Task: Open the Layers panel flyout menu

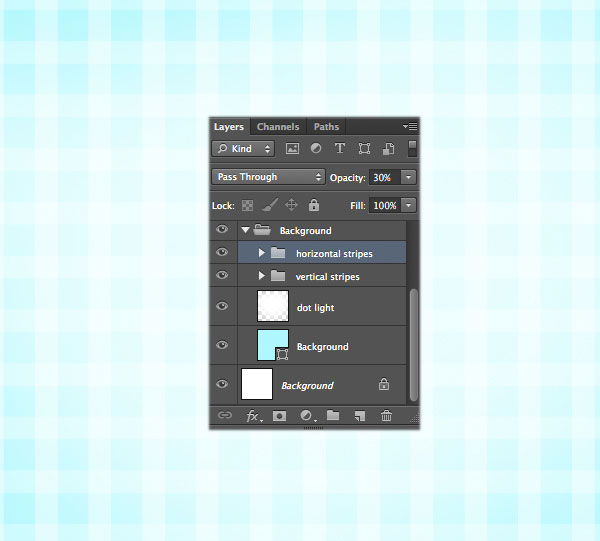Action: pyautogui.click(x=410, y=126)
